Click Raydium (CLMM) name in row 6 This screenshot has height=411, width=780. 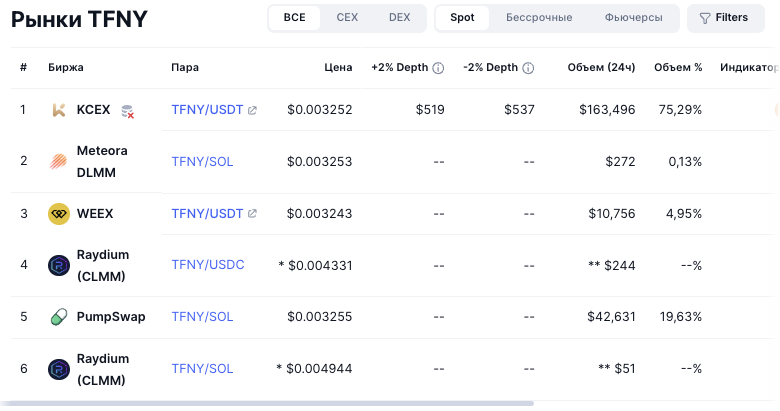click(103, 369)
